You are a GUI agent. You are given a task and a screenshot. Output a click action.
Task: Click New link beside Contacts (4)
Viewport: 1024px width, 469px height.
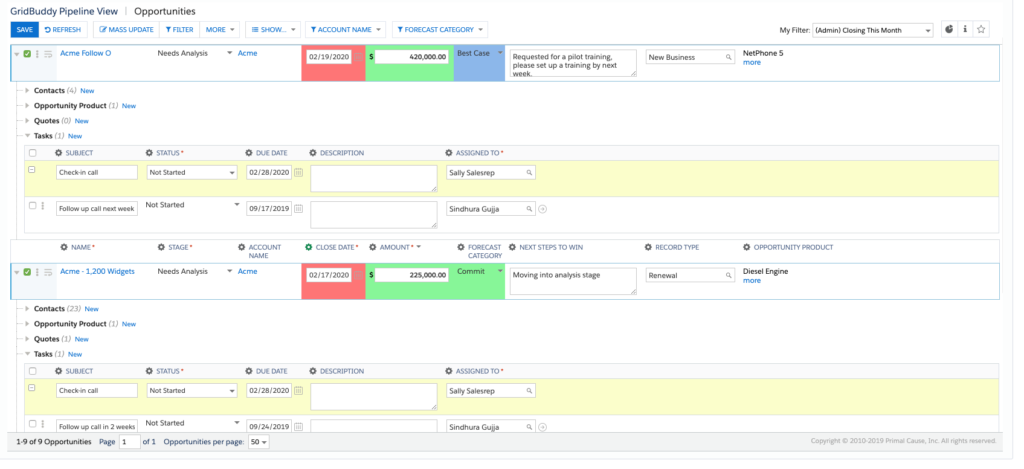point(87,91)
